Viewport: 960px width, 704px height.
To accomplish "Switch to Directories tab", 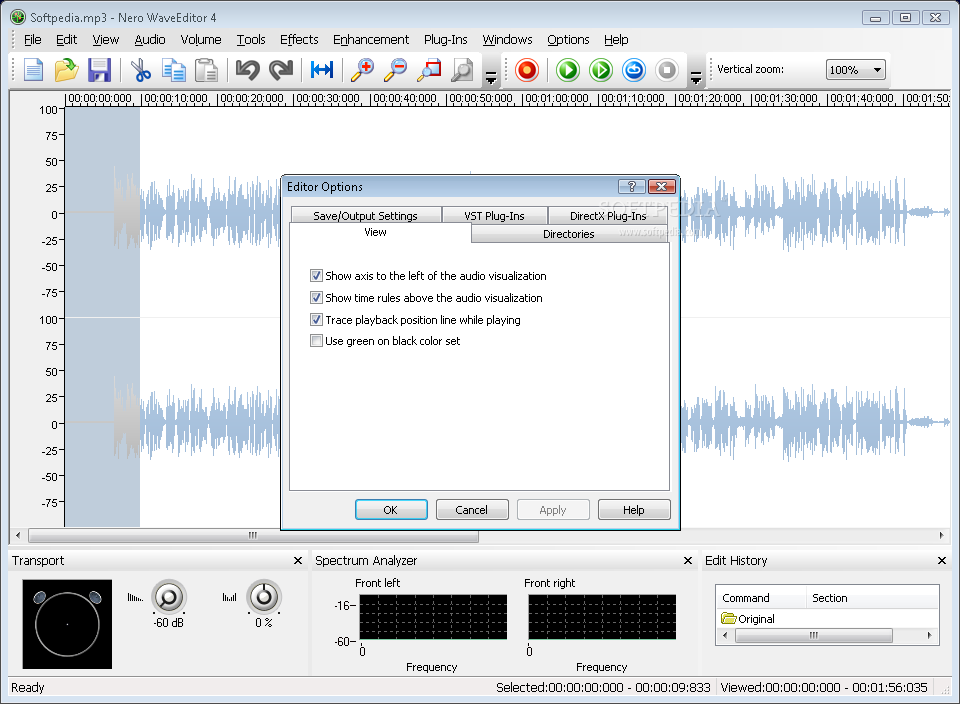I will (569, 234).
